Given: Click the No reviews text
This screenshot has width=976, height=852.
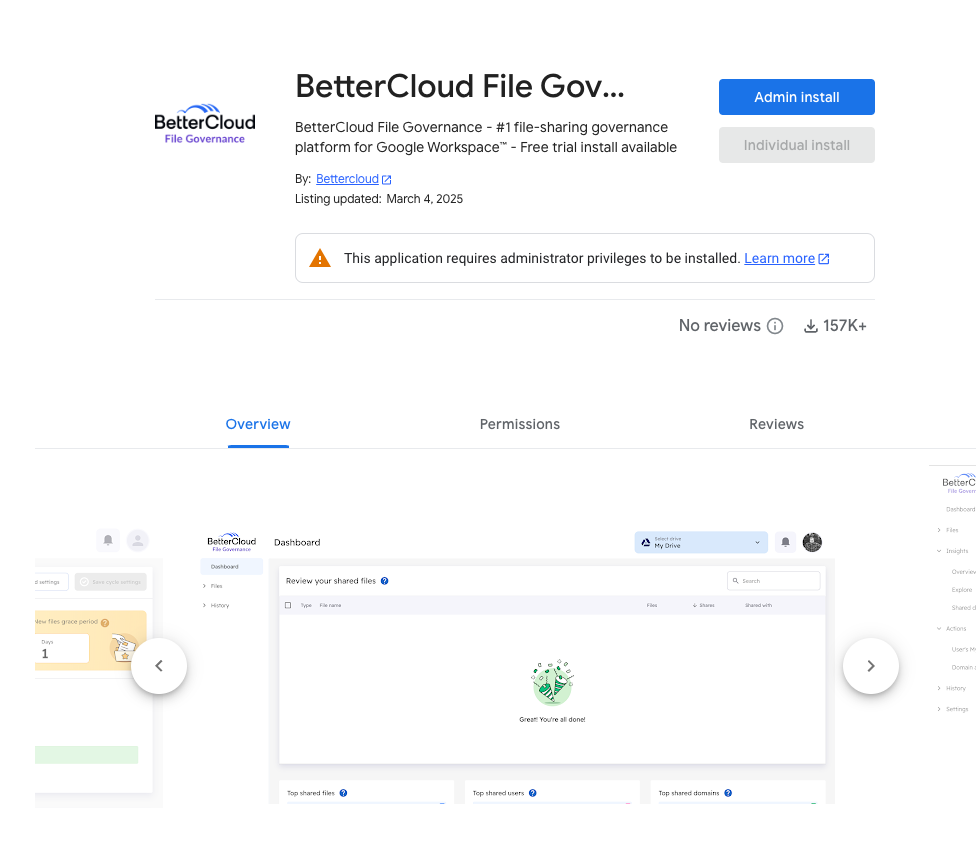Looking at the screenshot, I should [720, 326].
